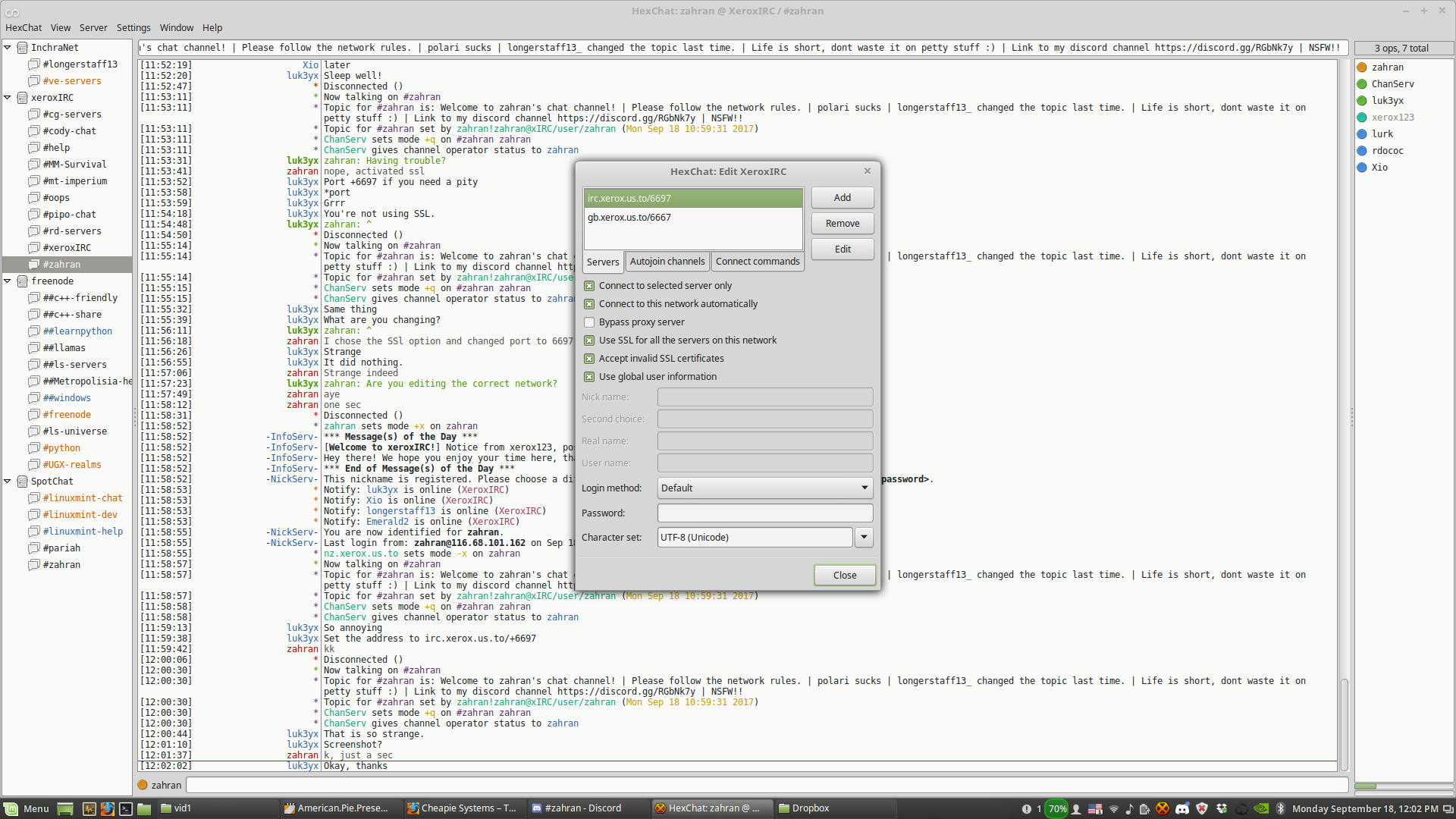Image resolution: width=1456 pixels, height=819 pixels.
Task: Open the Wi-Fi network tray icon
Action: (1114, 808)
